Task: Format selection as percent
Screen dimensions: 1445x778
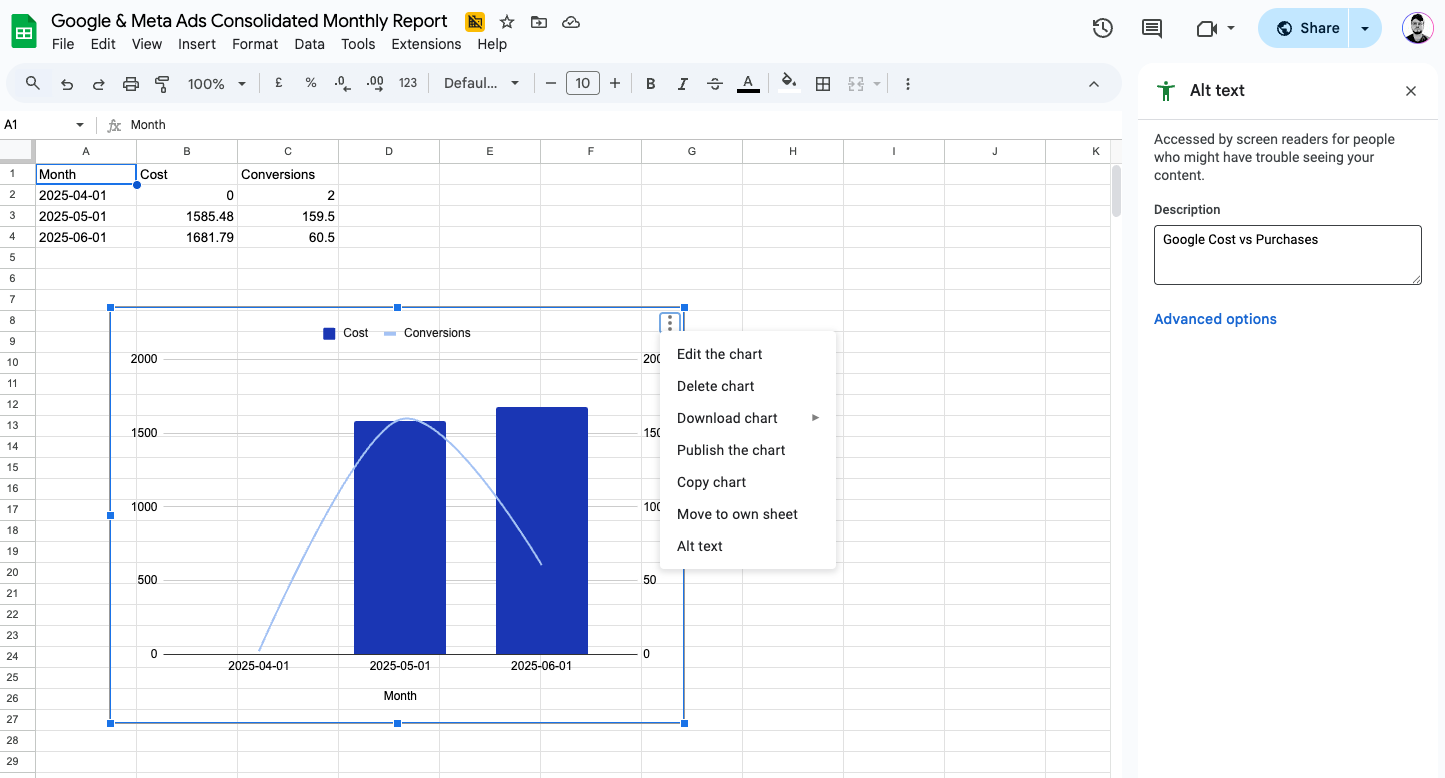Action: click(311, 84)
